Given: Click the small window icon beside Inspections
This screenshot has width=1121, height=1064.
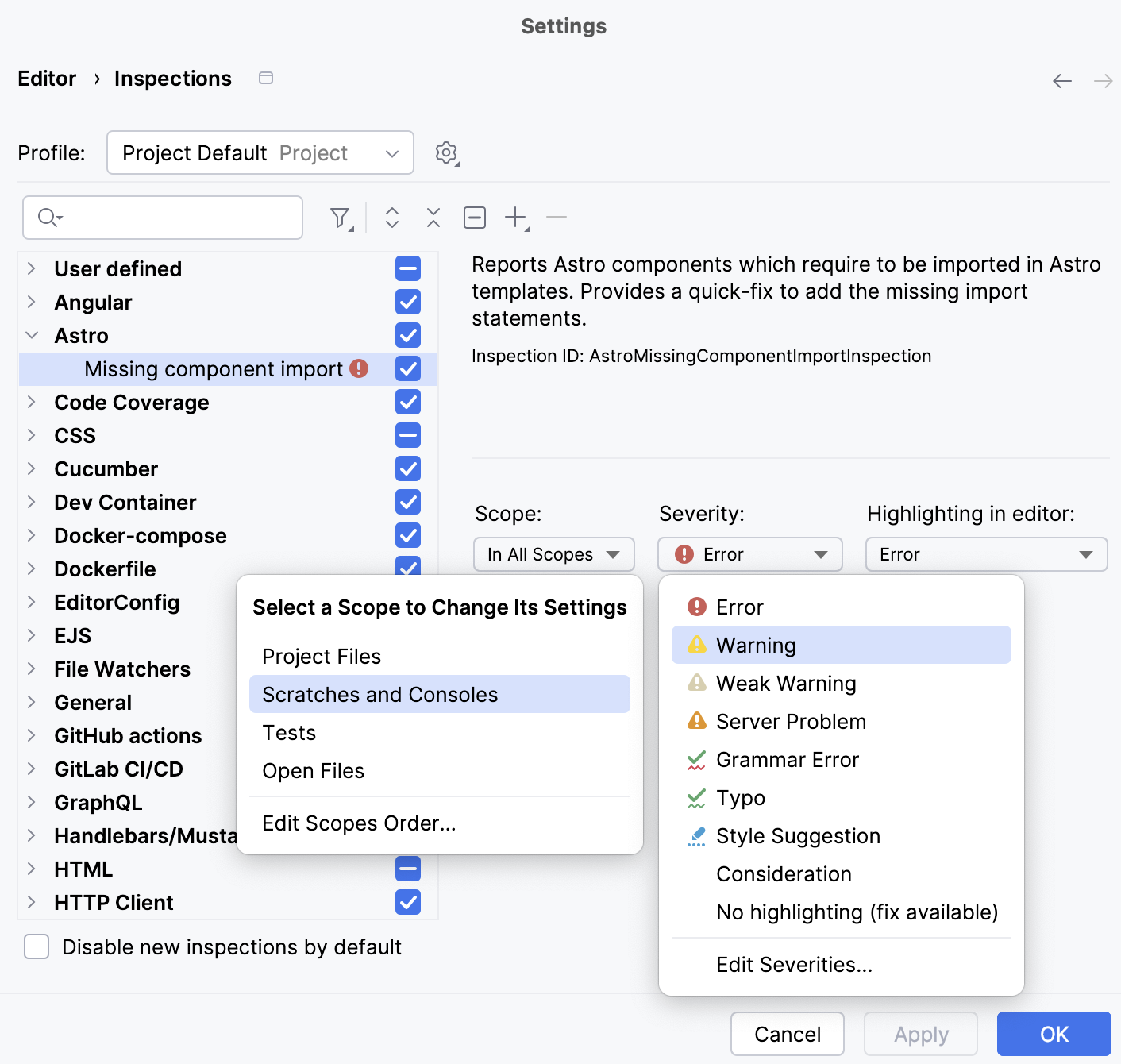Looking at the screenshot, I should (x=266, y=78).
